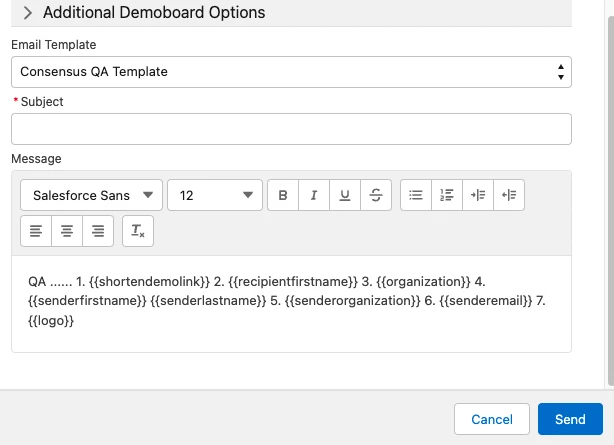Viewport: 614px width, 445px height.
Task: Click the Subject input field
Action: [291, 129]
